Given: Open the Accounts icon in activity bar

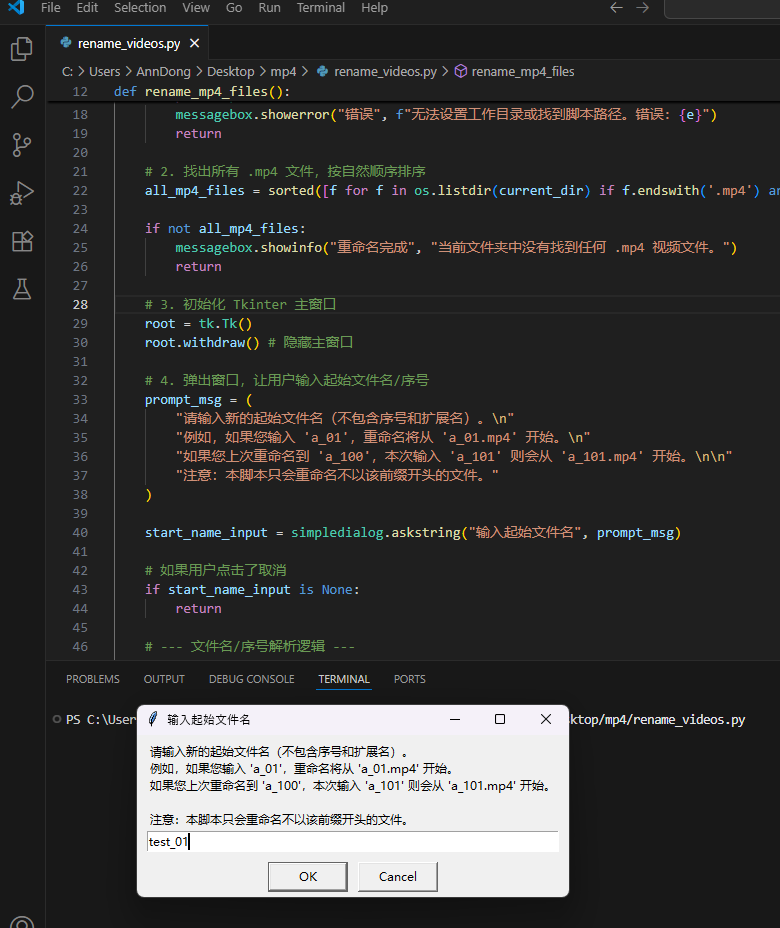Looking at the screenshot, I should 22,922.
